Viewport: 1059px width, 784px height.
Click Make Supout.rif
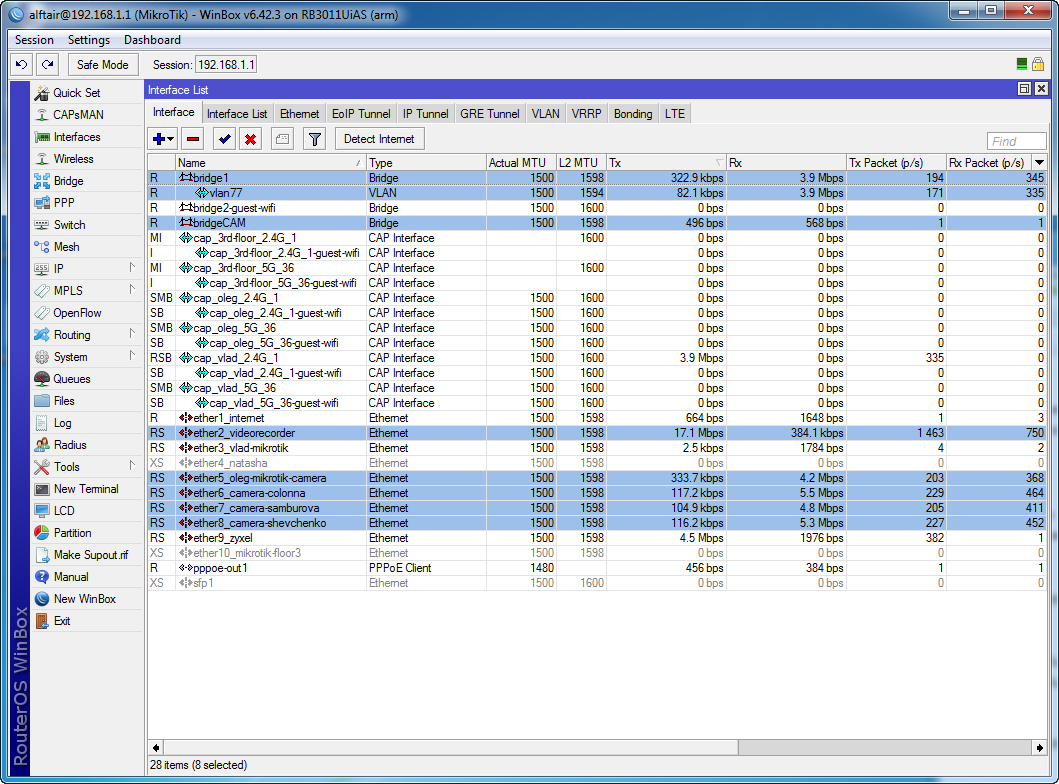tap(91, 555)
